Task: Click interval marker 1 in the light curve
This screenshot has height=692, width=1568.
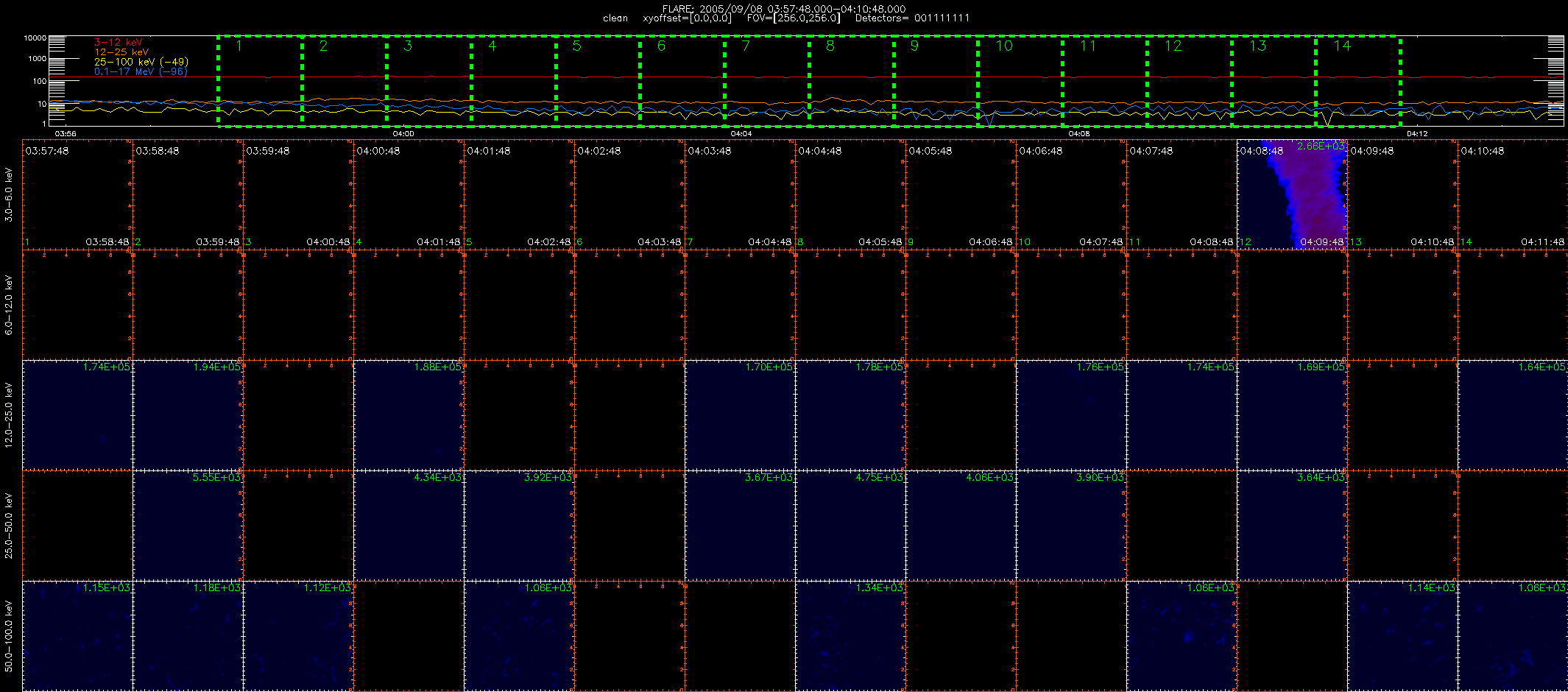Action: click(x=239, y=46)
